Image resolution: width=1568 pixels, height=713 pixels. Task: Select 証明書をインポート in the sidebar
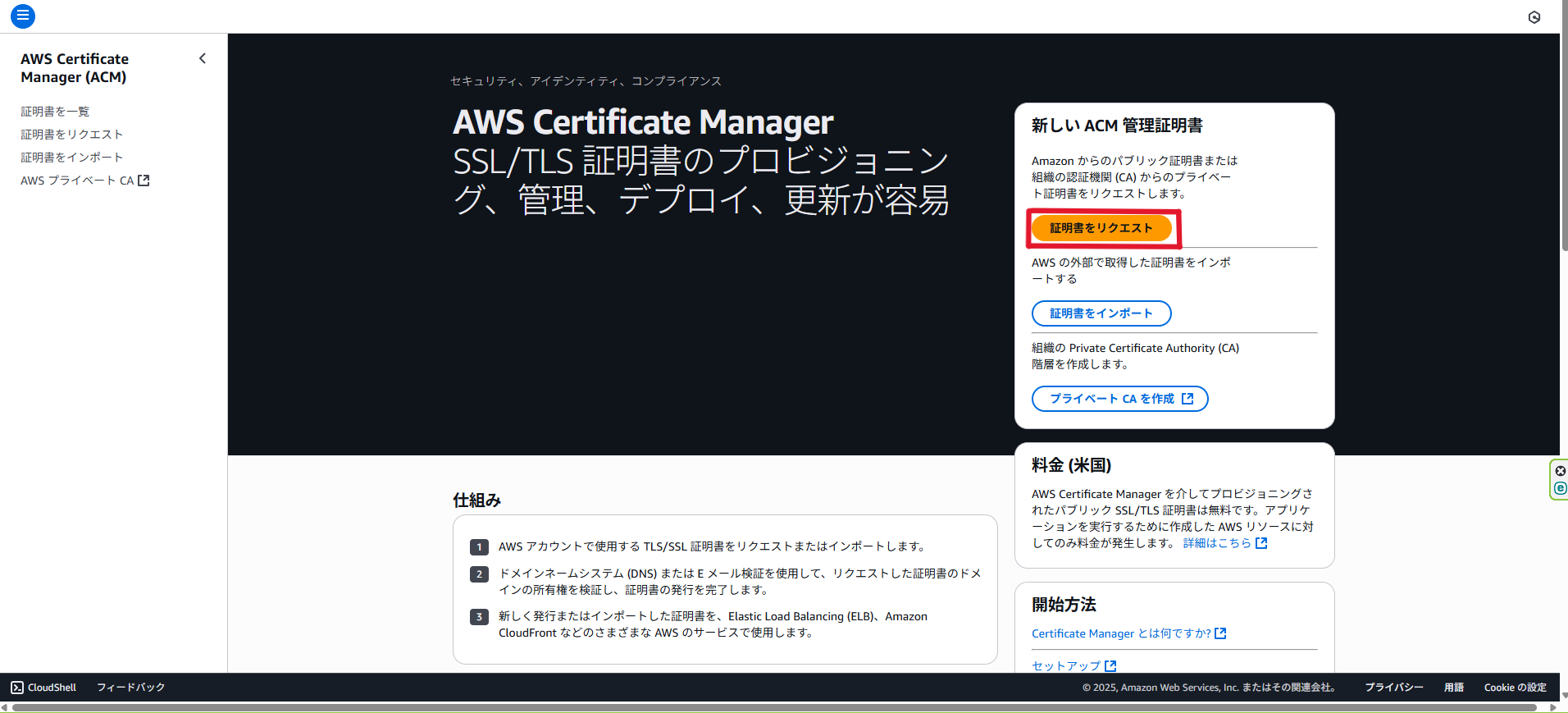(72, 158)
